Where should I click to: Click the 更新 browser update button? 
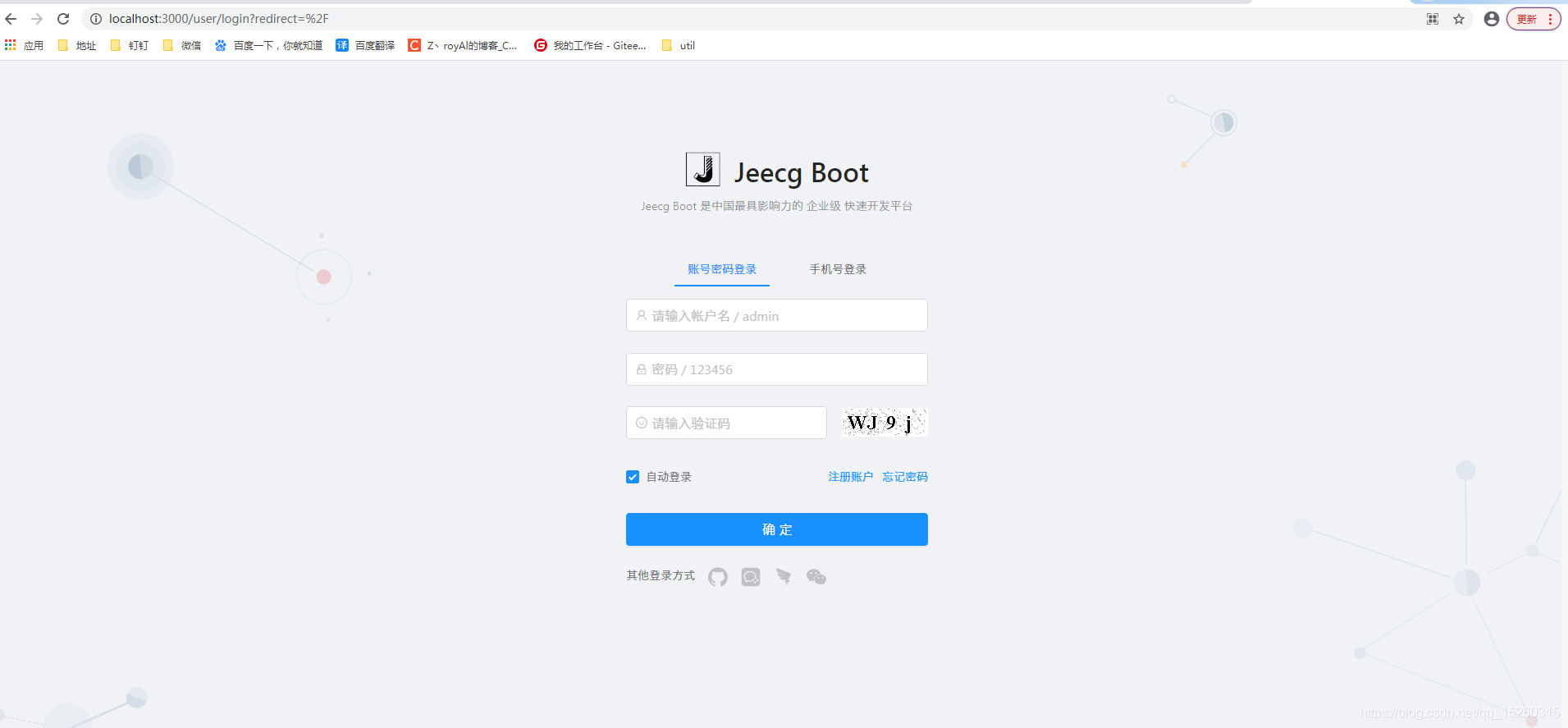(1534, 19)
